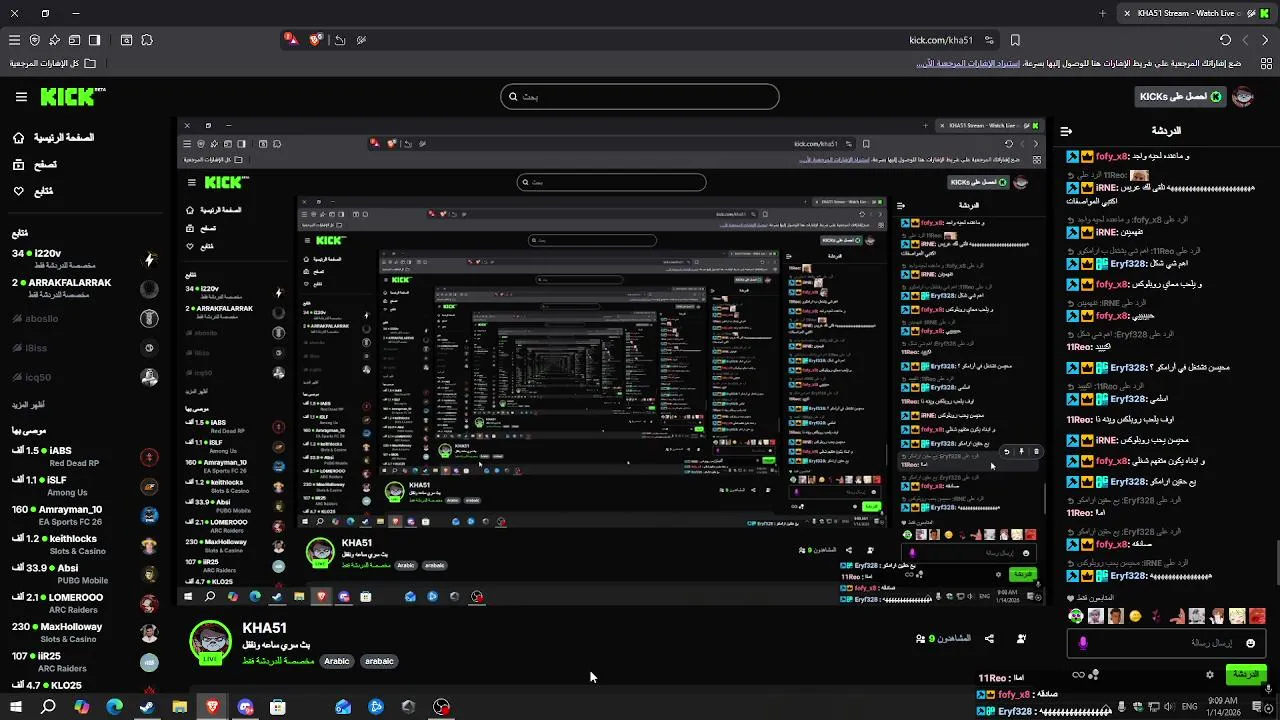This screenshot has width=1280, height=720.
Task: Go to the Kick home page item
Action: (55, 137)
